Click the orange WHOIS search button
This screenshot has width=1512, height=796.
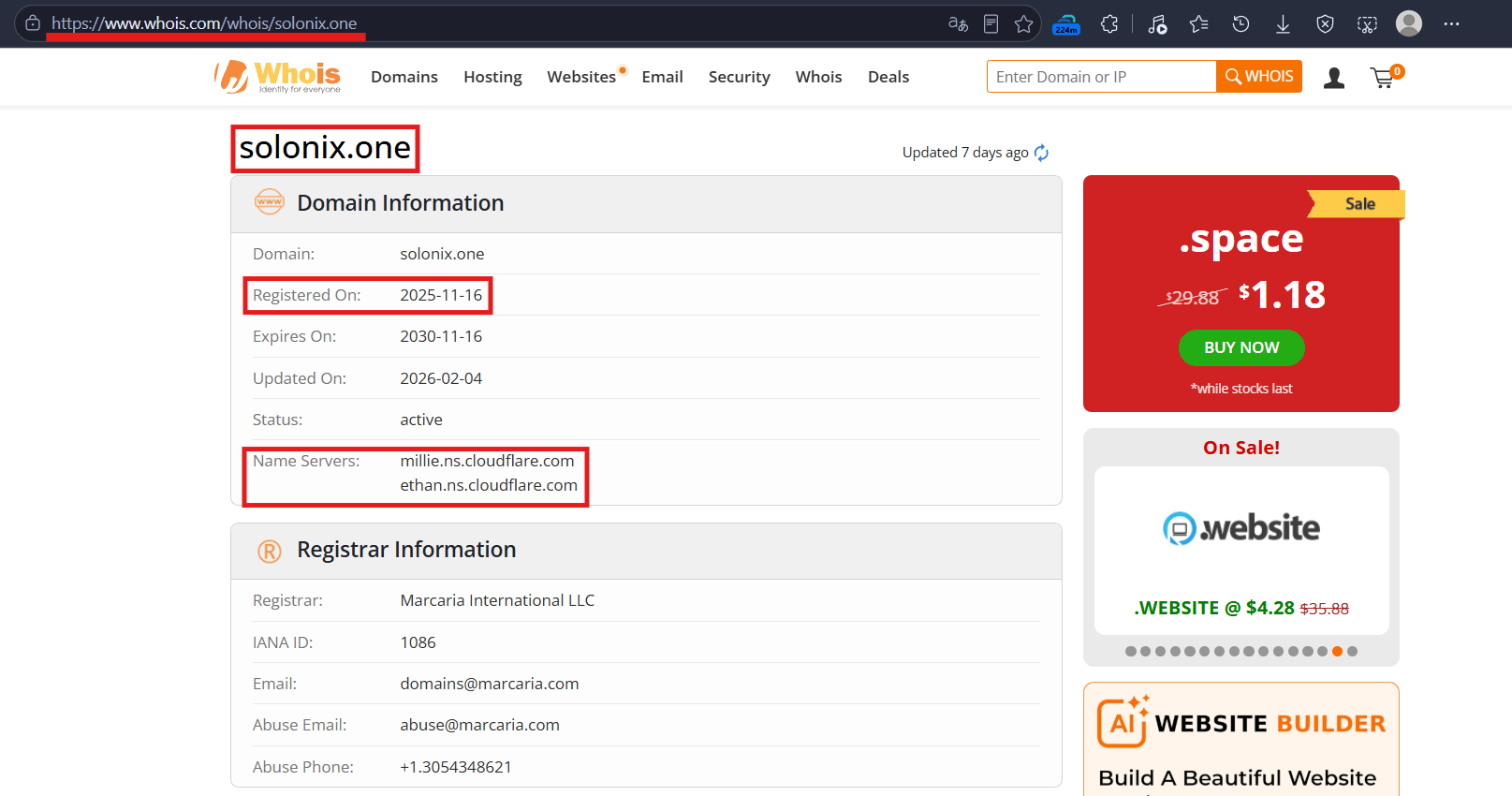[x=1259, y=77]
